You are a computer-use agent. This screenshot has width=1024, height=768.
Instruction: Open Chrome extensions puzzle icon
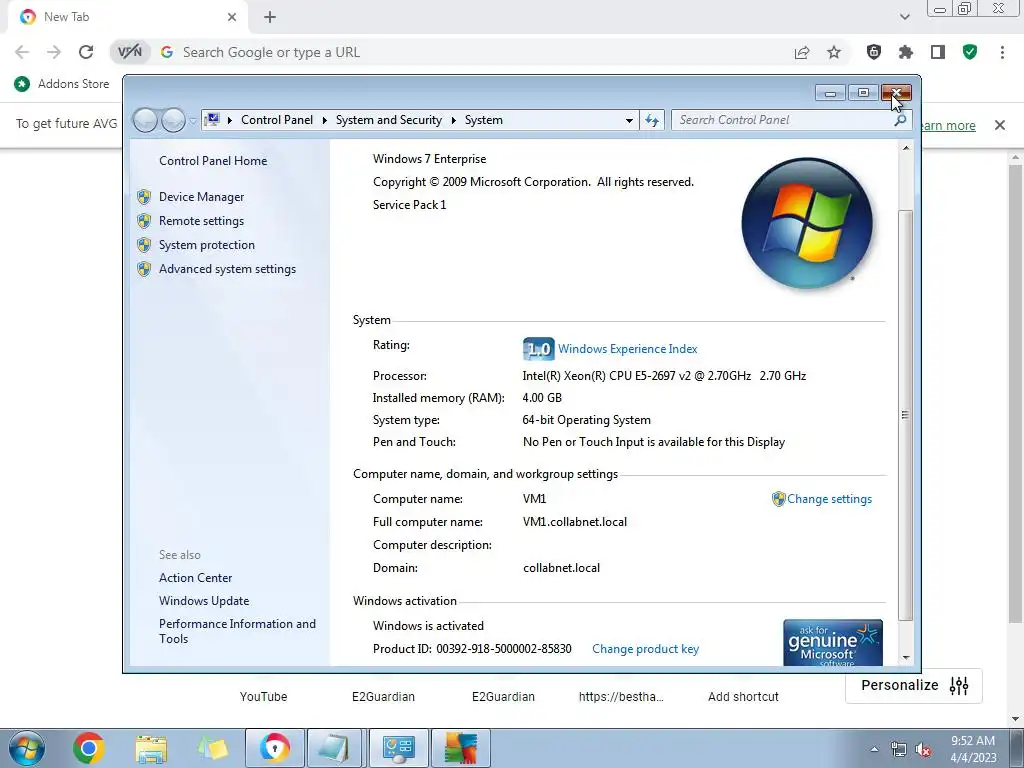[x=906, y=52]
